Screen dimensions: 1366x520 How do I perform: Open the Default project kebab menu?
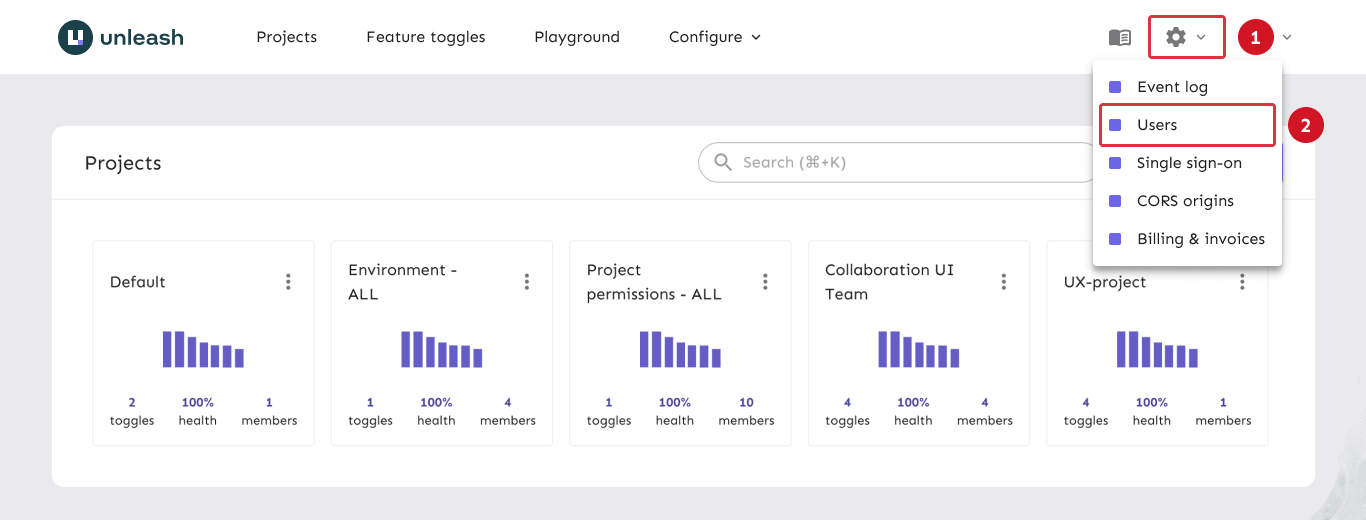(x=288, y=282)
